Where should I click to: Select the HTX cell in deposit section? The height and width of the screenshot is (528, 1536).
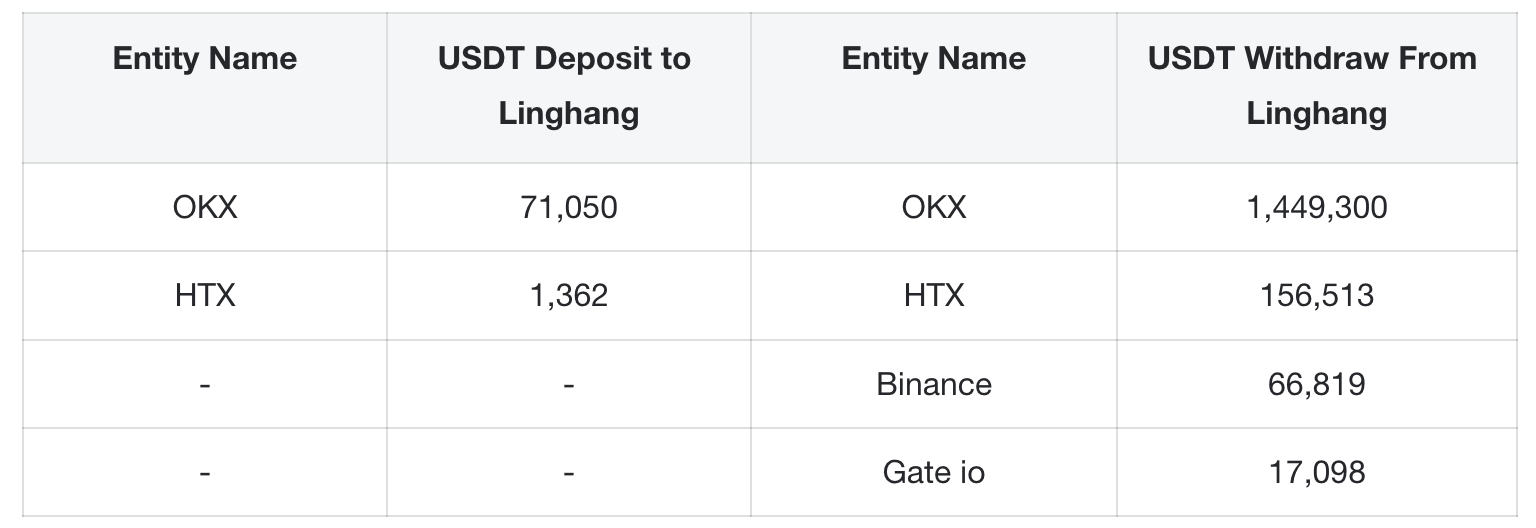coord(205,295)
